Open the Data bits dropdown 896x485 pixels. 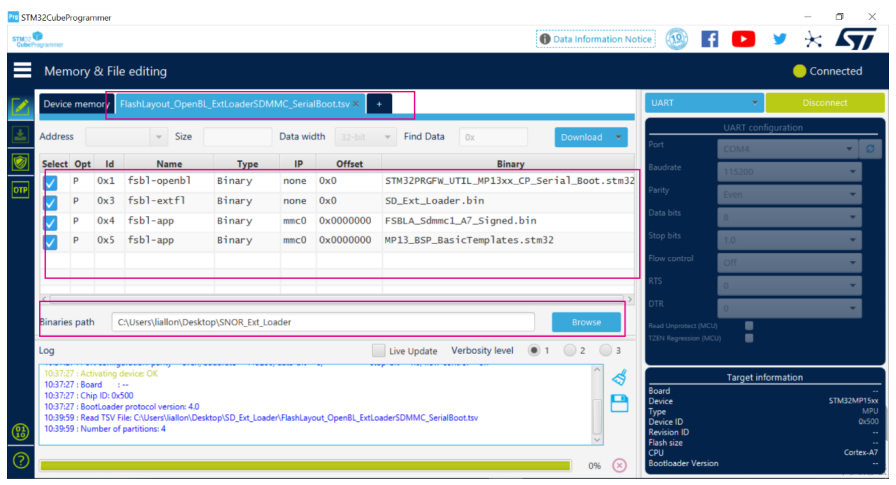coord(789,217)
